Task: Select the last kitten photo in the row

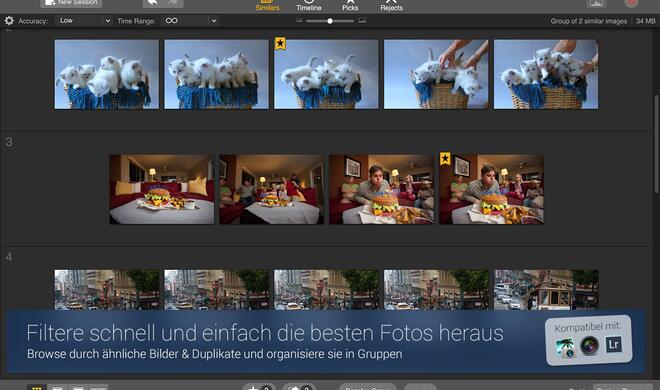Action: (546, 74)
